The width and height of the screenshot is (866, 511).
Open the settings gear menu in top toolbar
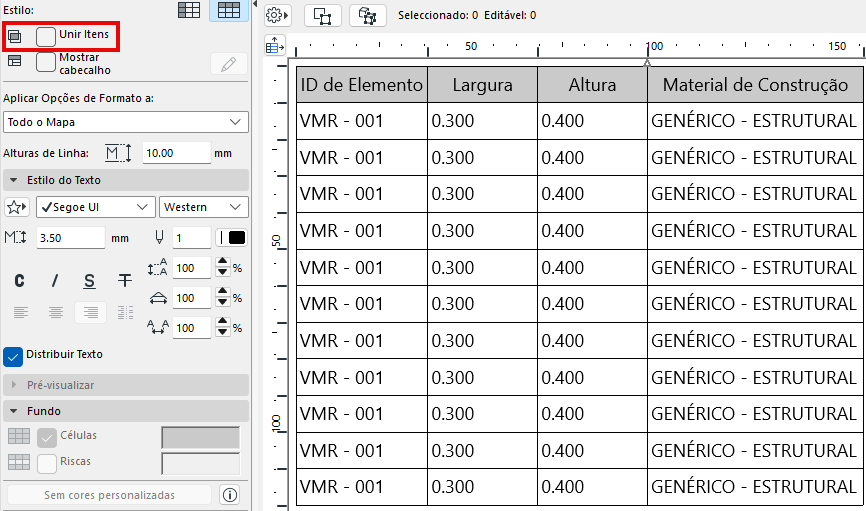(277, 15)
